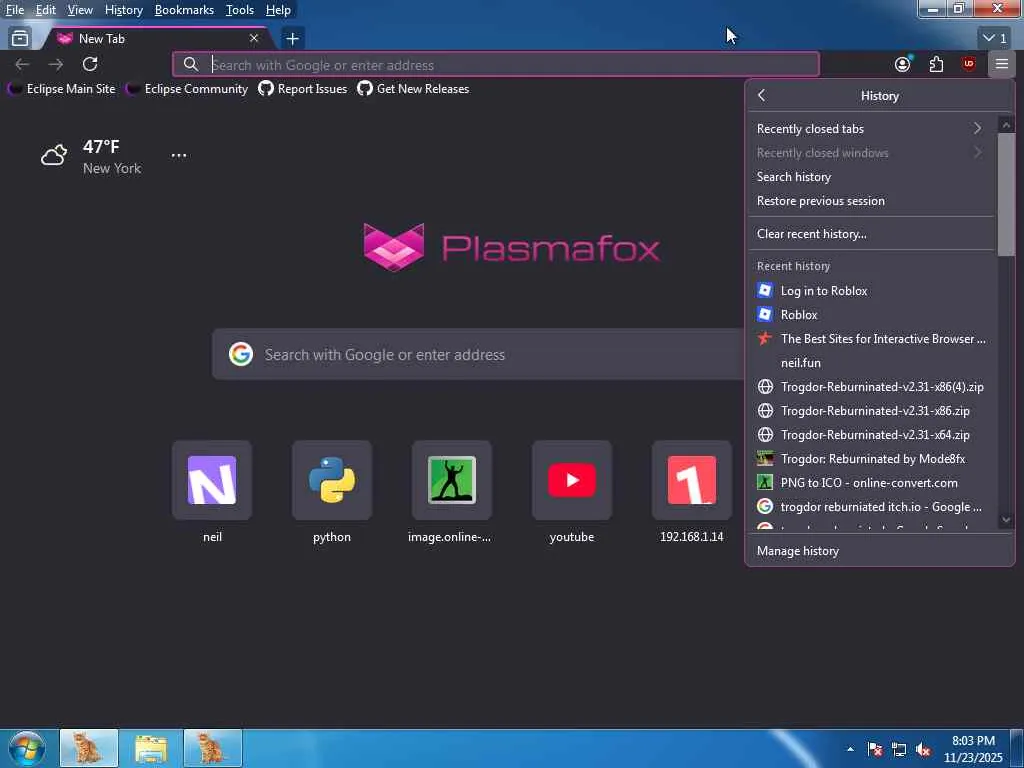Go forward one page
Viewport: 1024px width, 768px height.
pos(56,64)
